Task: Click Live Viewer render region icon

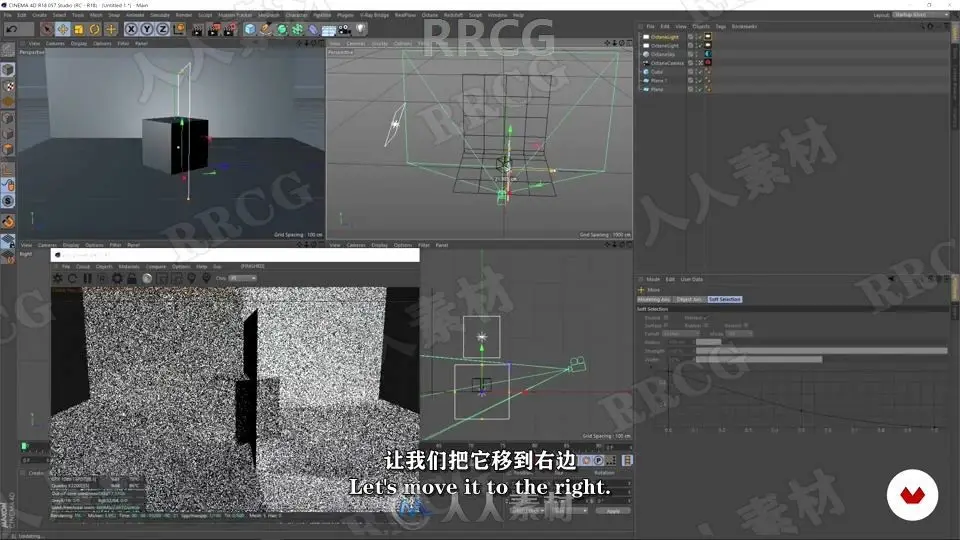Action: [x=162, y=278]
